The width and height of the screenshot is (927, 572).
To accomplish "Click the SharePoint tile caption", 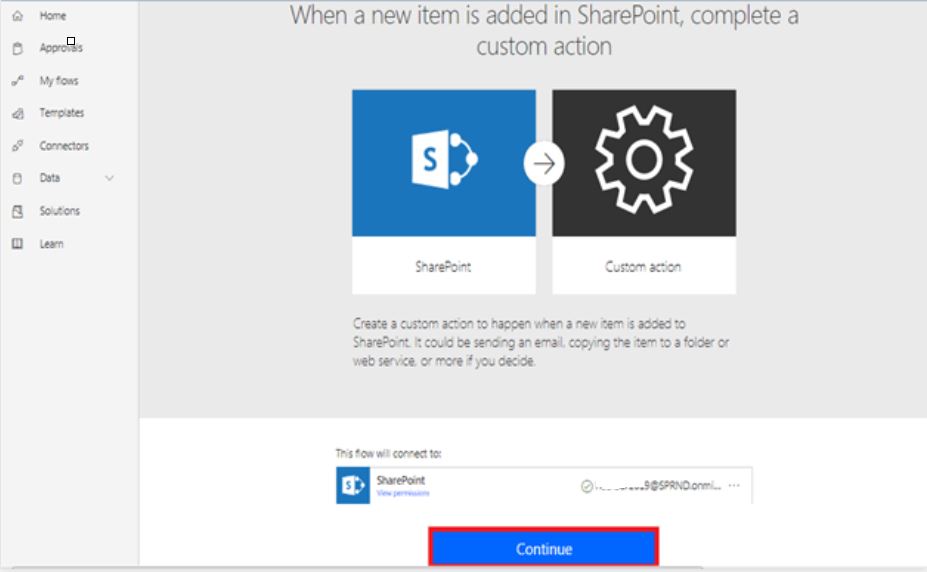I will click(x=443, y=266).
